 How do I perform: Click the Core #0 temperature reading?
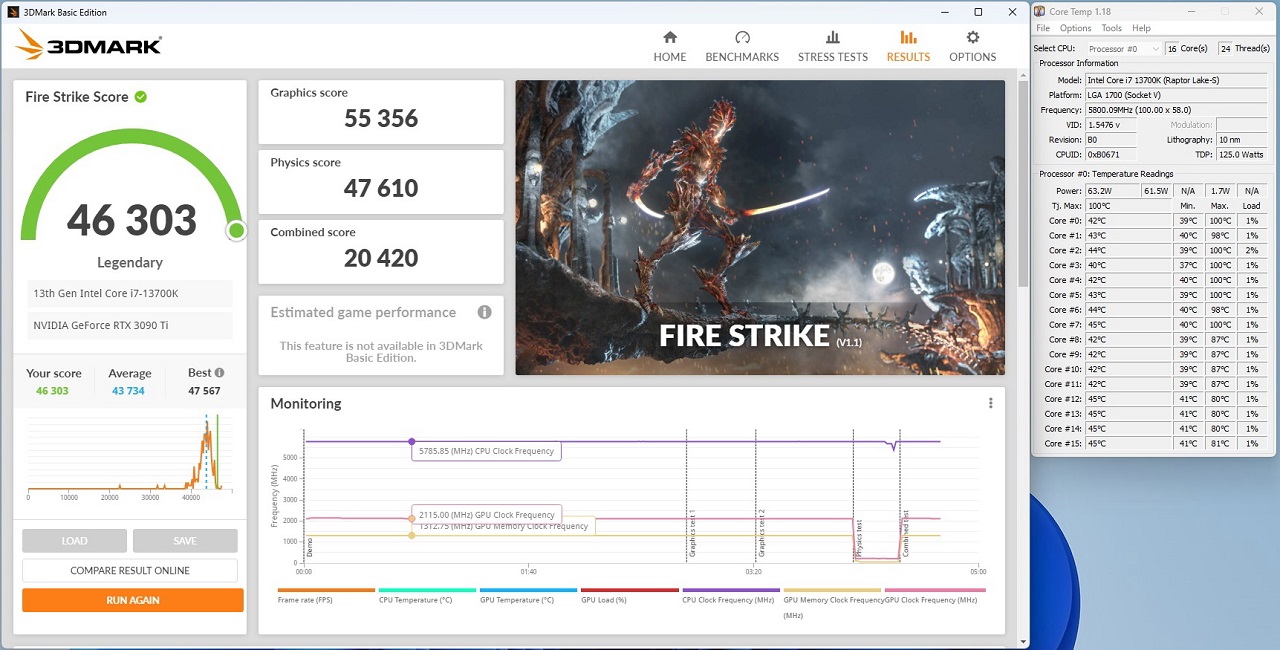click(x=1127, y=221)
